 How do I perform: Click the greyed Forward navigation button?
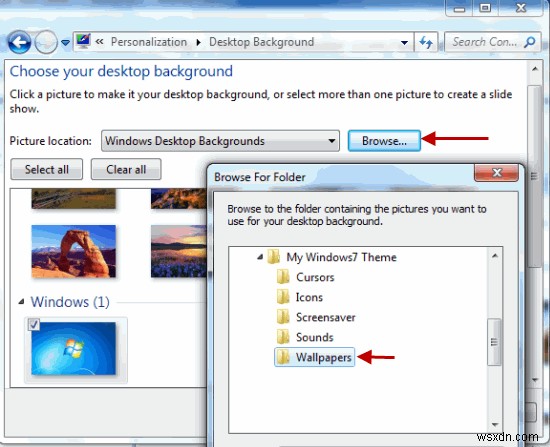pos(46,42)
